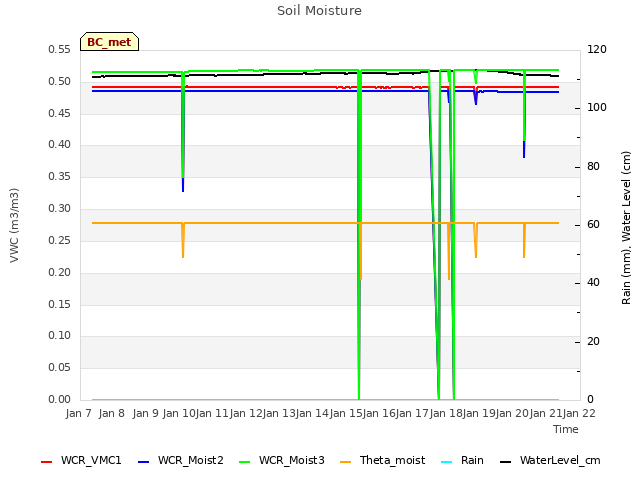Click the 40 right axis tick label
The image size is (640, 480).
point(593,282)
